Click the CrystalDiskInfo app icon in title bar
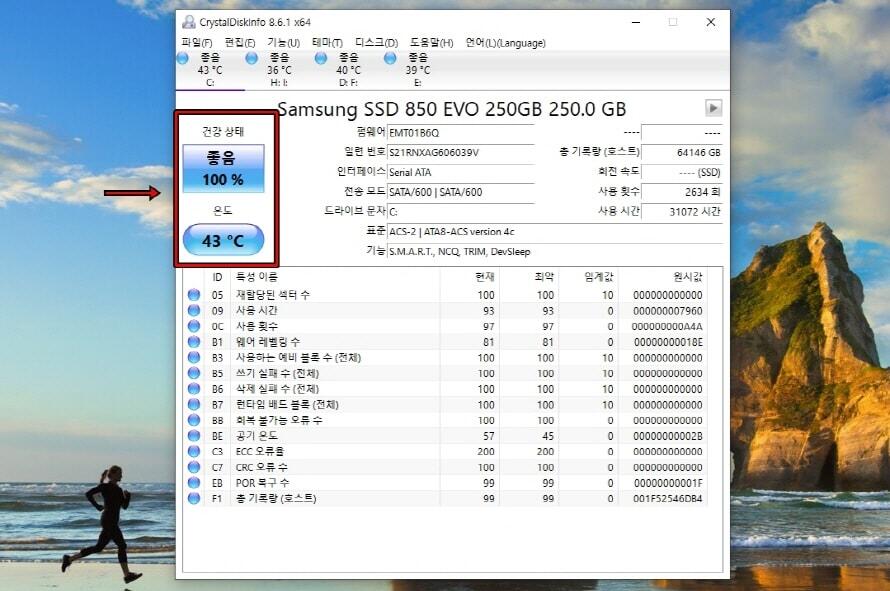This screenshot has width=890, height=591. click(x=188, y=22)
